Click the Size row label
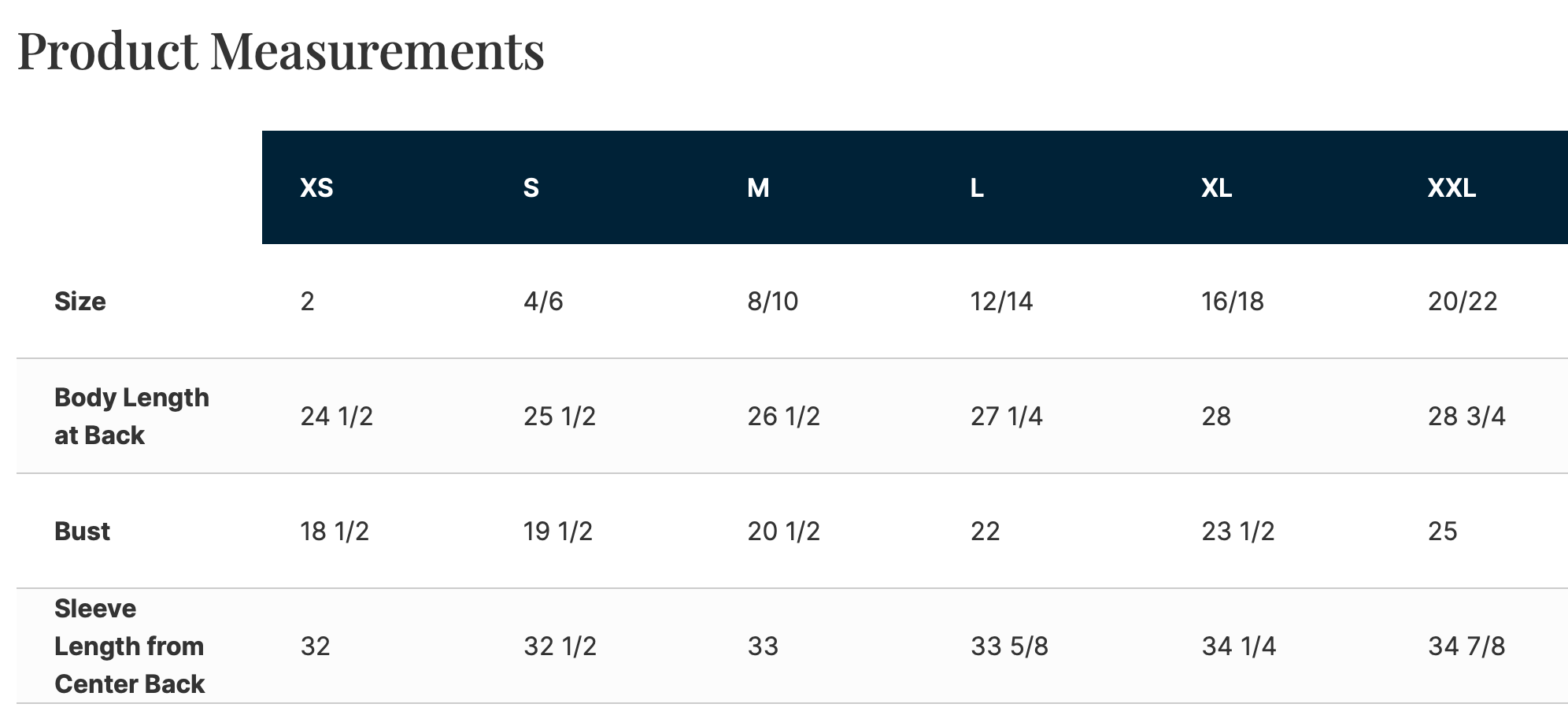This screenshot has height=726, width=1568. coord(80,302)
